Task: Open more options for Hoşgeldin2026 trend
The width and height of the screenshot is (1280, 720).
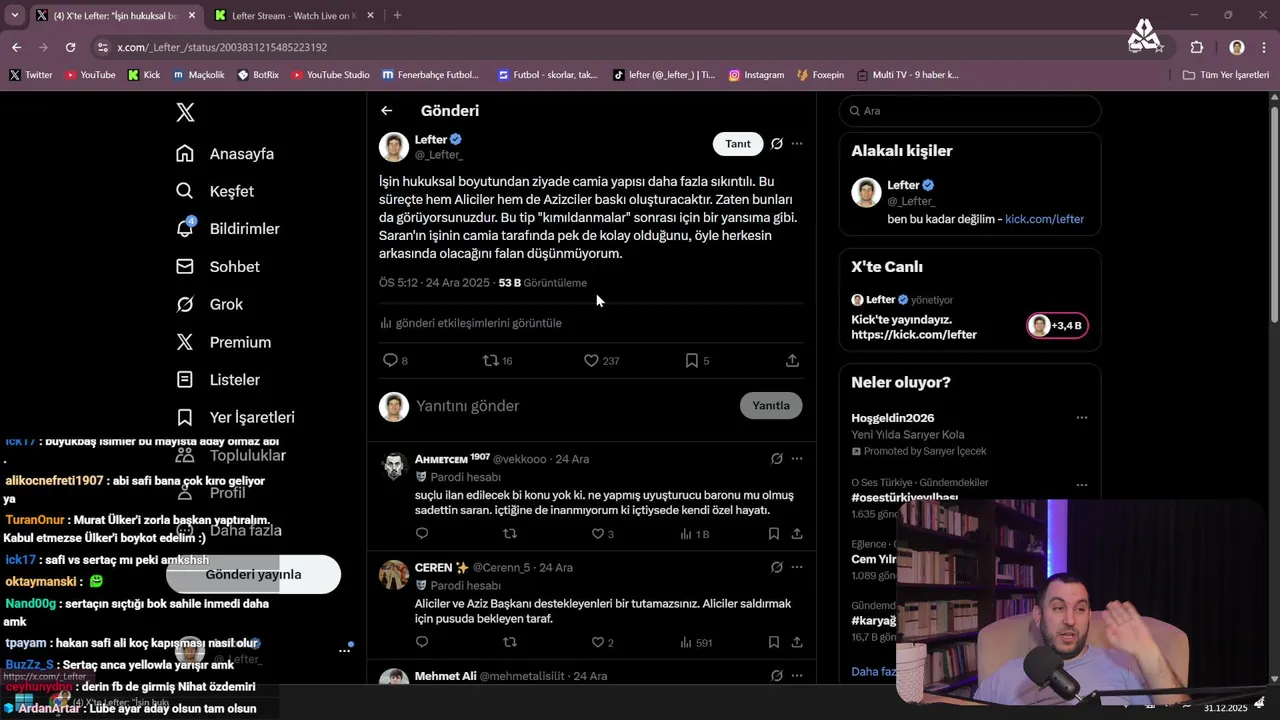Action: (1081, 418)
